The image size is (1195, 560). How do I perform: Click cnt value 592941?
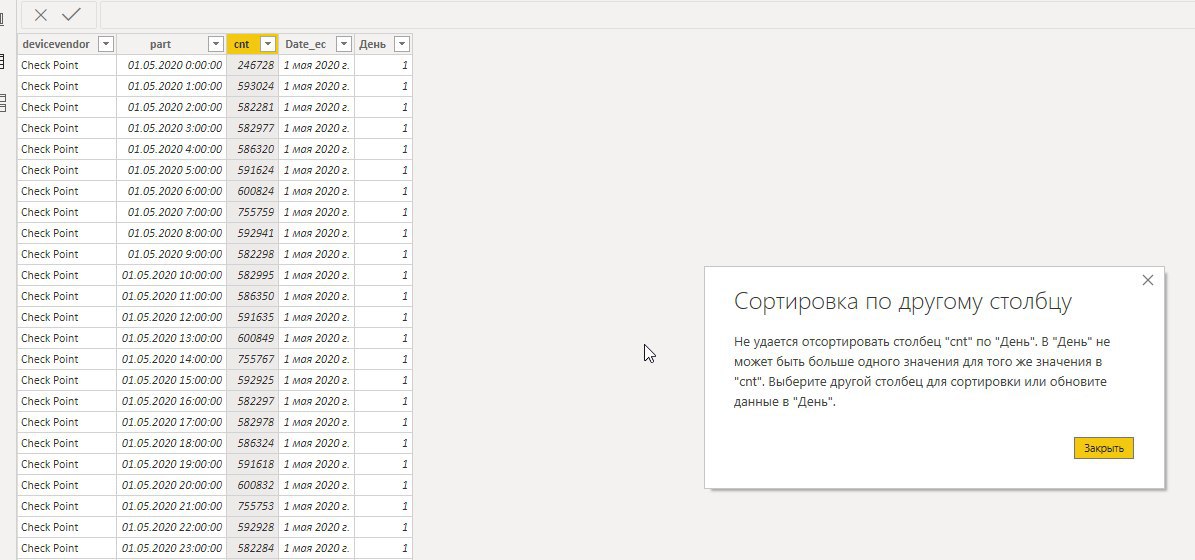click(252, 233)
